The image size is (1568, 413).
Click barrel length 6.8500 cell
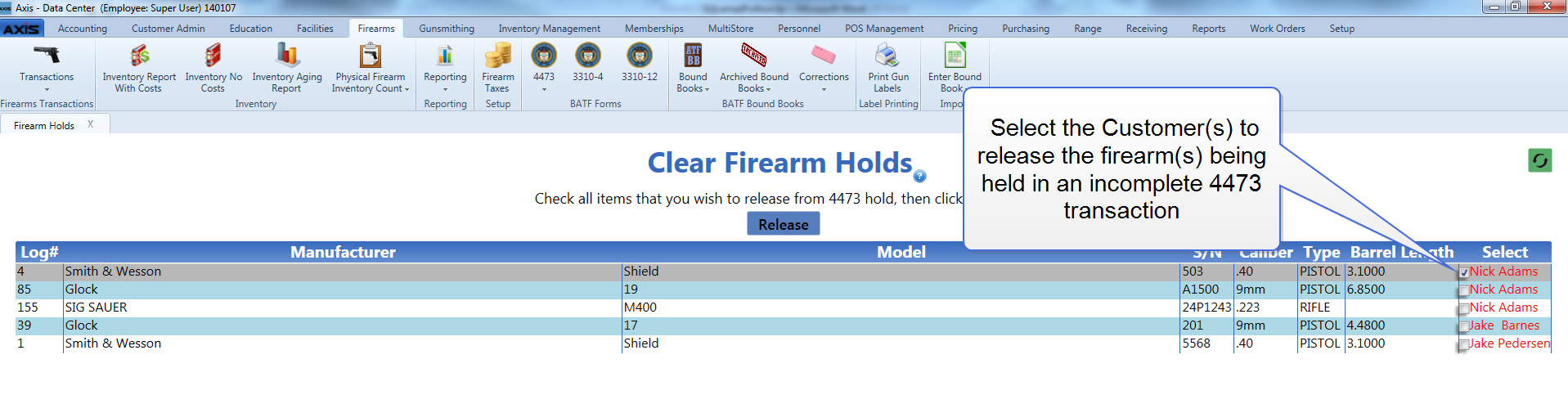(x=1401, y=290)
